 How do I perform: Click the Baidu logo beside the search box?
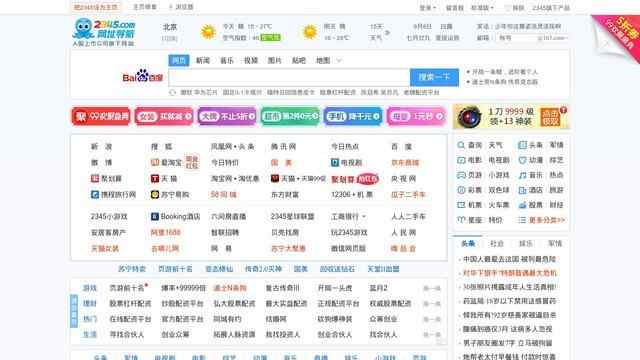142,76
